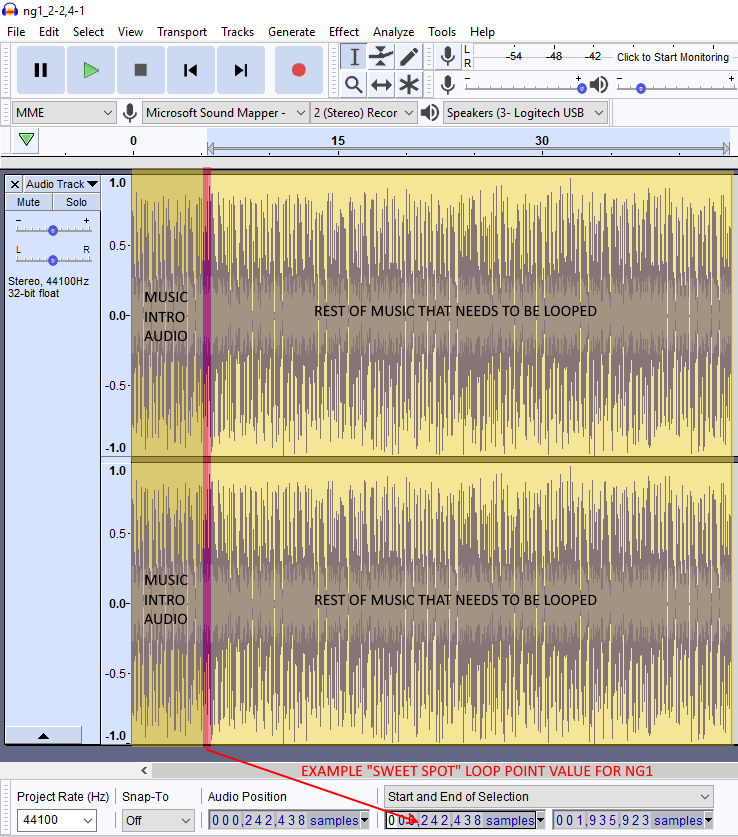Click the microphone icon beside recording device
This screenshot has height=837, width=738.
[x=130, y=113]
